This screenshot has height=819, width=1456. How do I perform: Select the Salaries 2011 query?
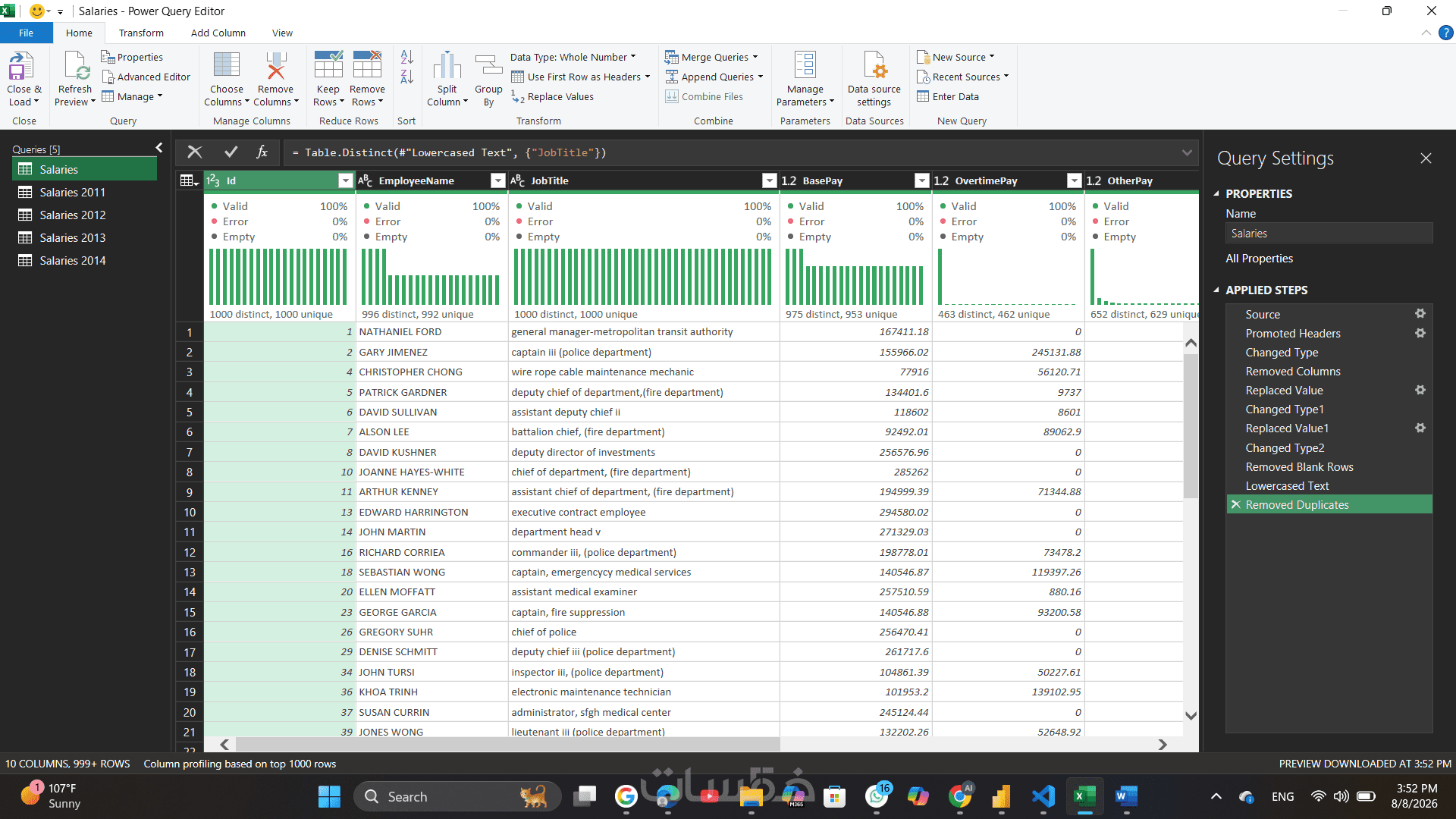pyautogui.click(x=85, y=192)
